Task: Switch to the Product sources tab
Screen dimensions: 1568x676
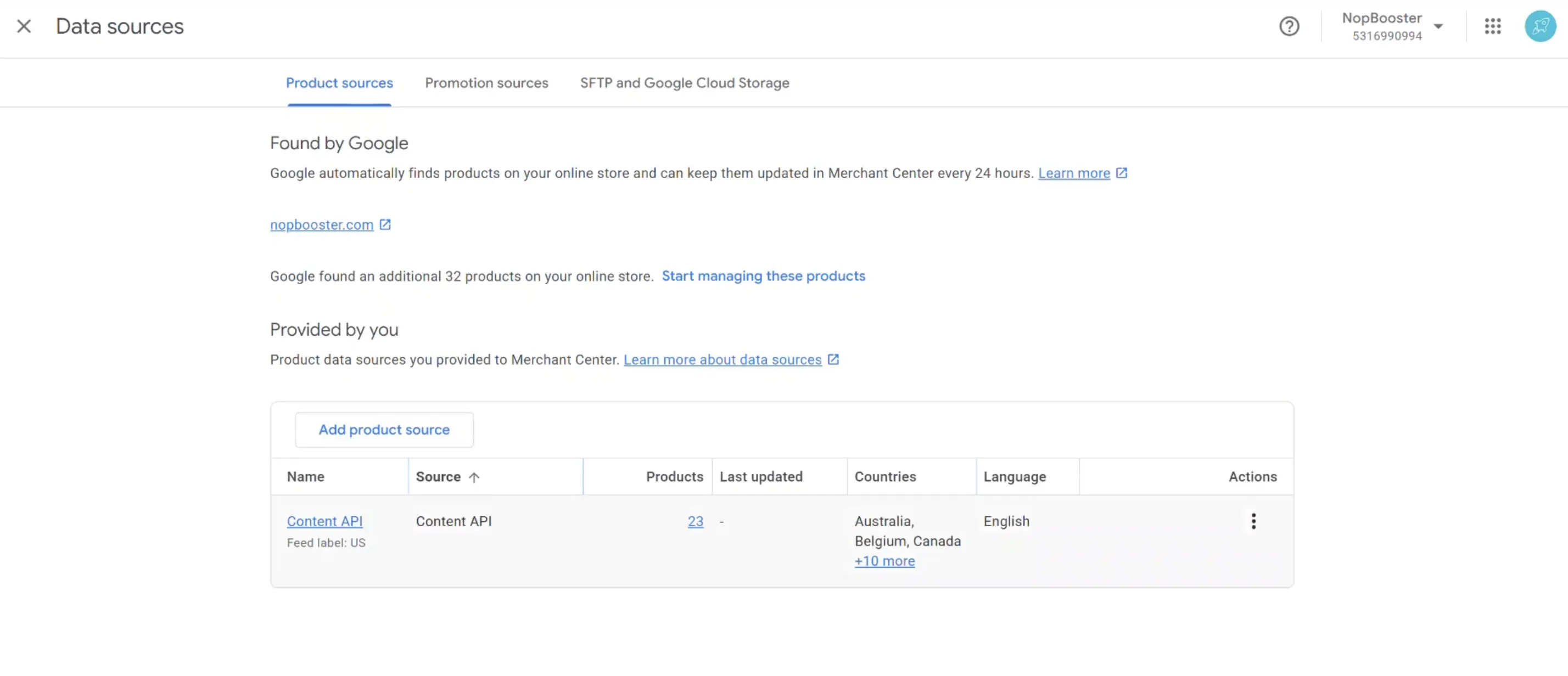Action: [x=339, y=83]
